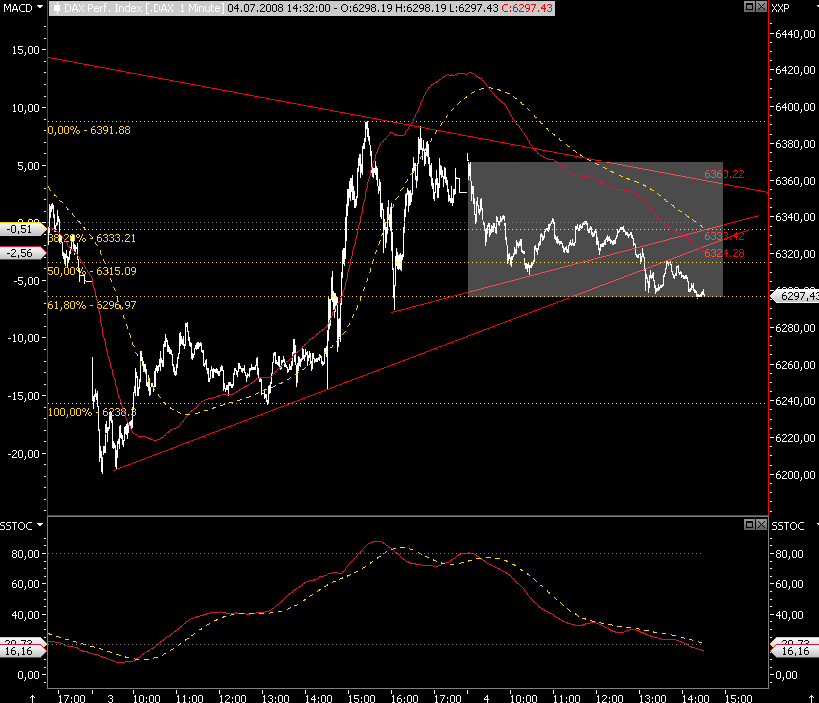Click the 80,00 label on right SSTOC axis
This screenshot has height=703, width=819.
point(790,554)
